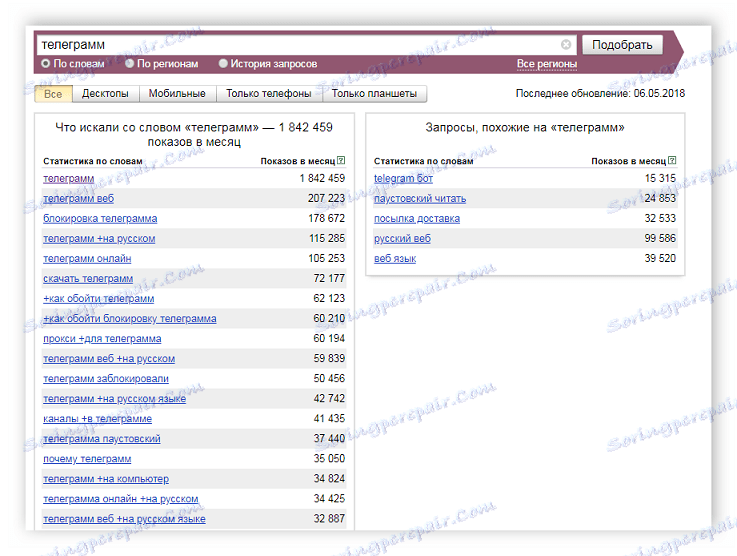Click the 32 887 impressions value
This screenshot has height=556, width=737.
pos(329,518)
